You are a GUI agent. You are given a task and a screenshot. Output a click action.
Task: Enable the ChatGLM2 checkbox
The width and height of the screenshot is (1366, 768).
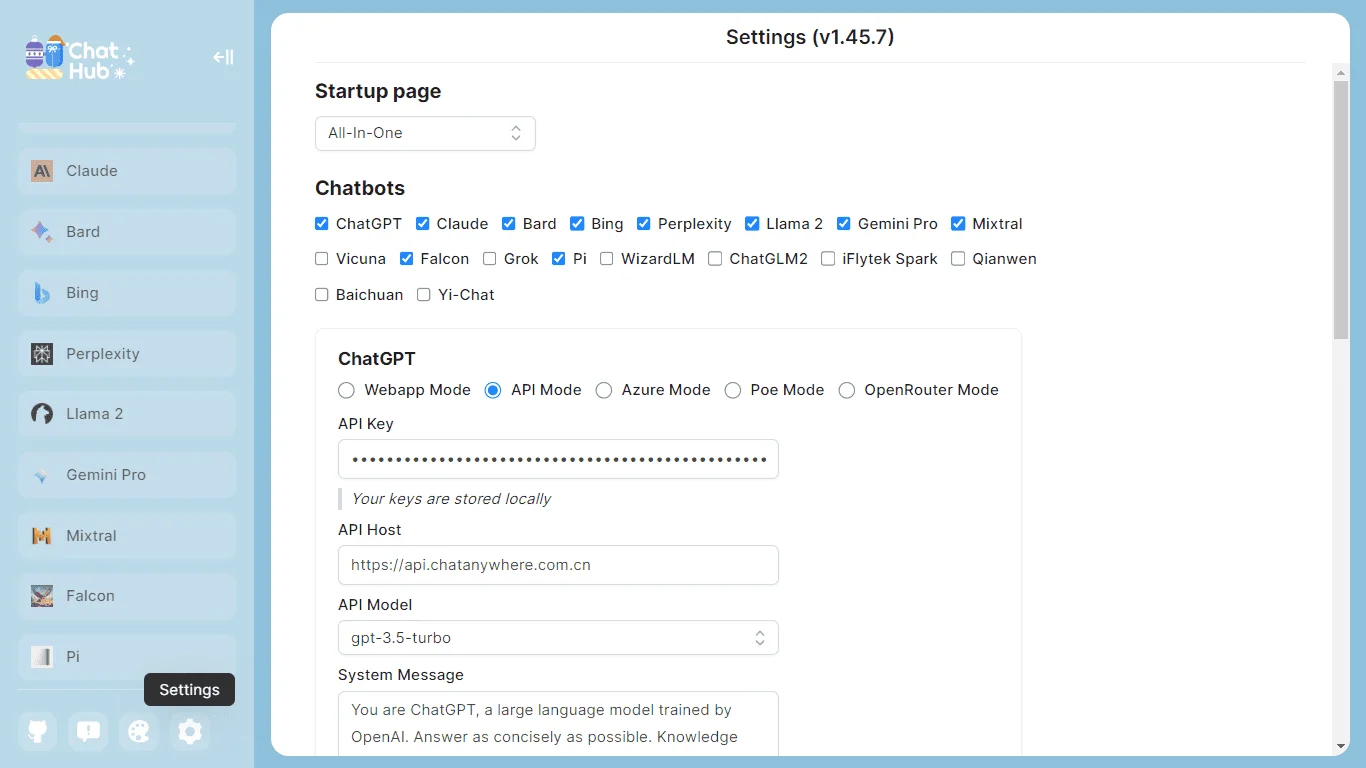click(715, 259)
